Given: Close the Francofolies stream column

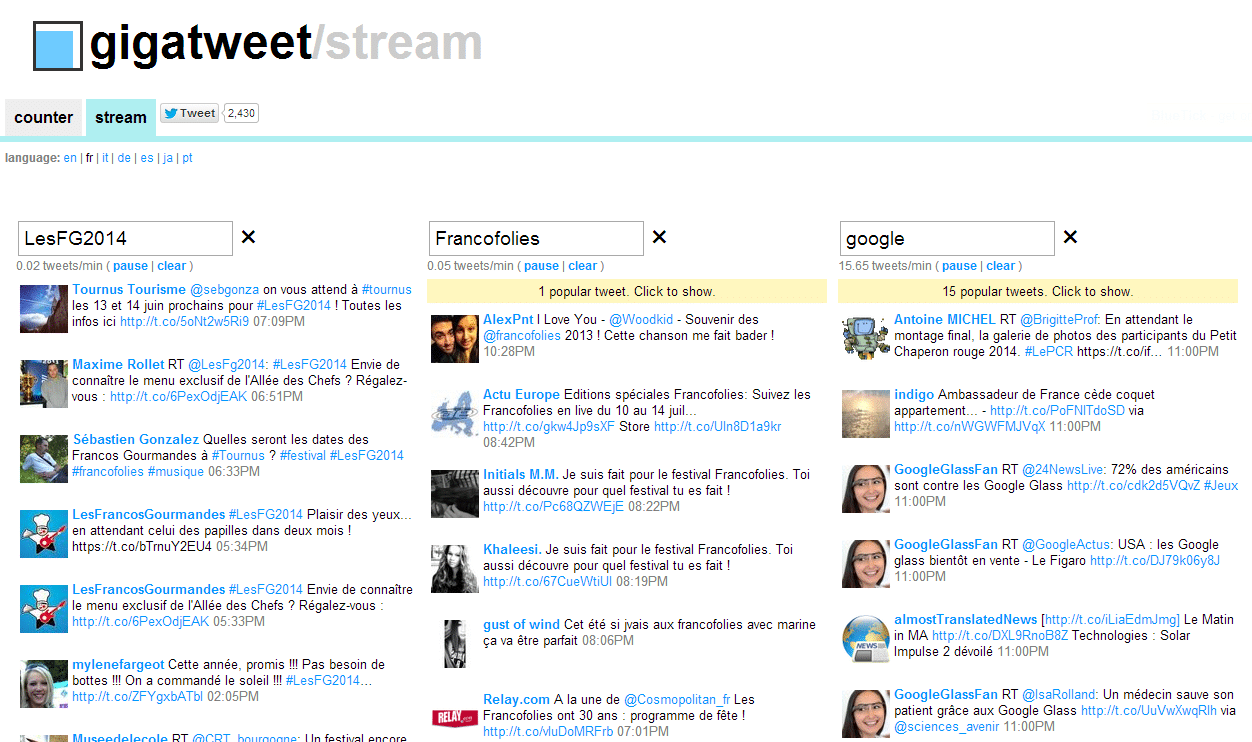Looking at the screenshot, I should click(660, 237).
